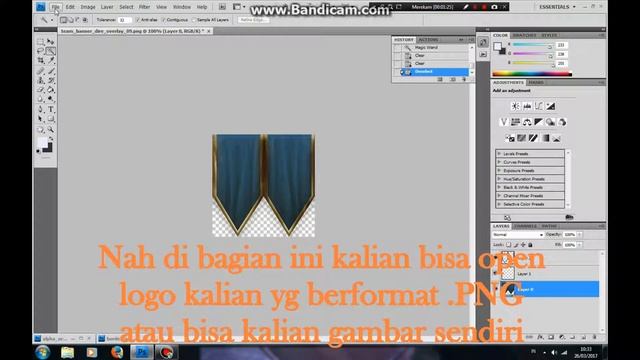Select the Zoom tool
Screen dimensions: 640x360
(x=51, y=129)
